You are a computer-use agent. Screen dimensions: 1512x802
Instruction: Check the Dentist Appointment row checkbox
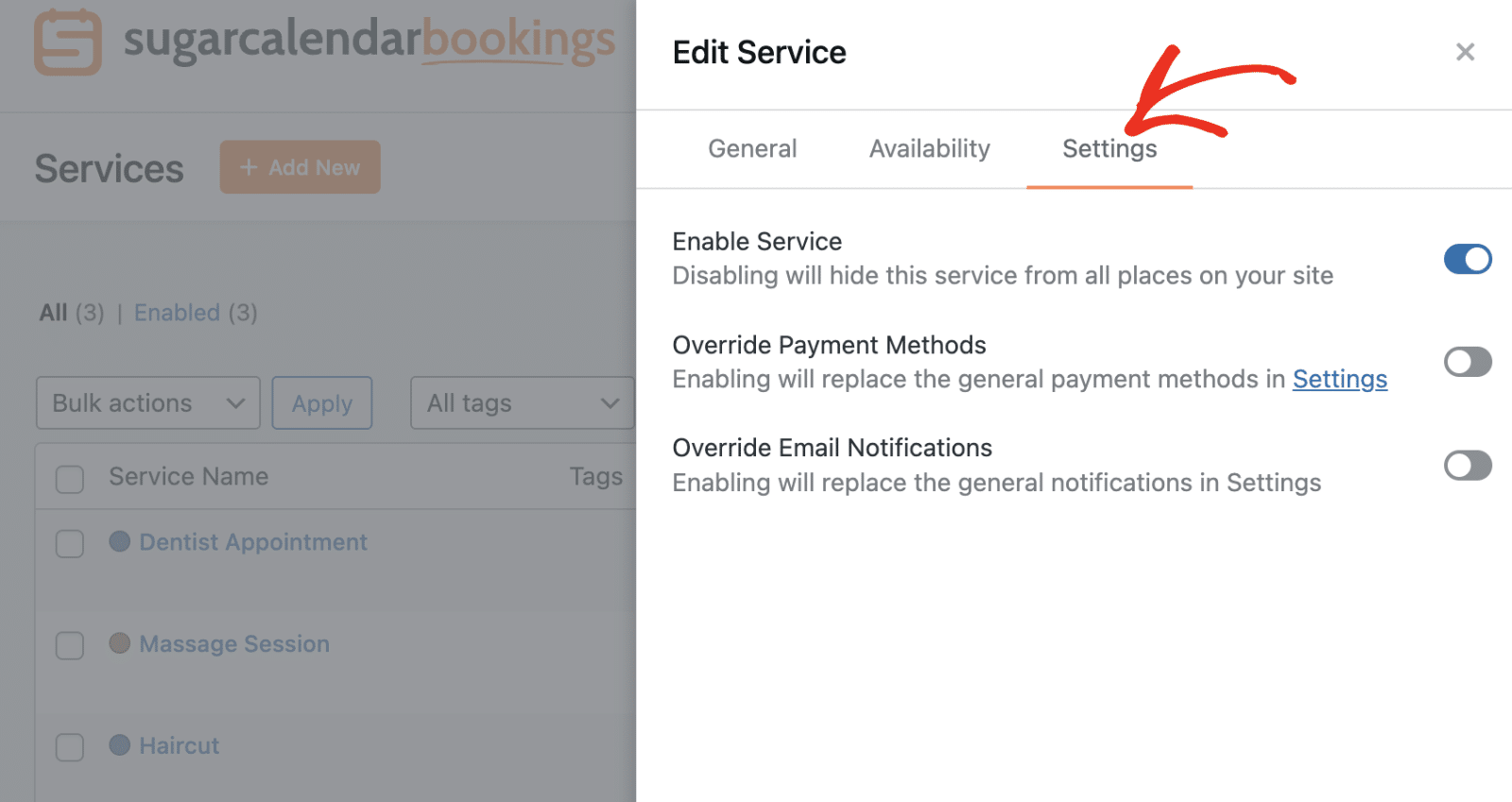[x=69, y=543]
